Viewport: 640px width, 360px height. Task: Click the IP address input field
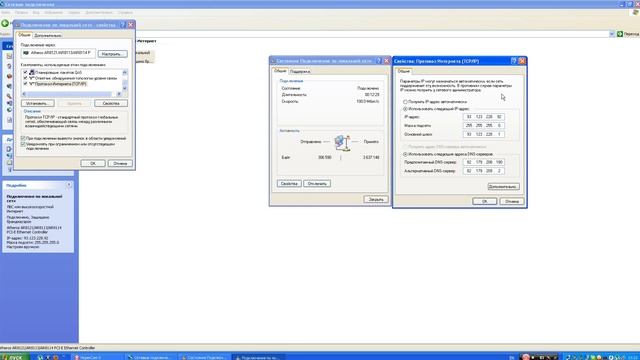484,117
